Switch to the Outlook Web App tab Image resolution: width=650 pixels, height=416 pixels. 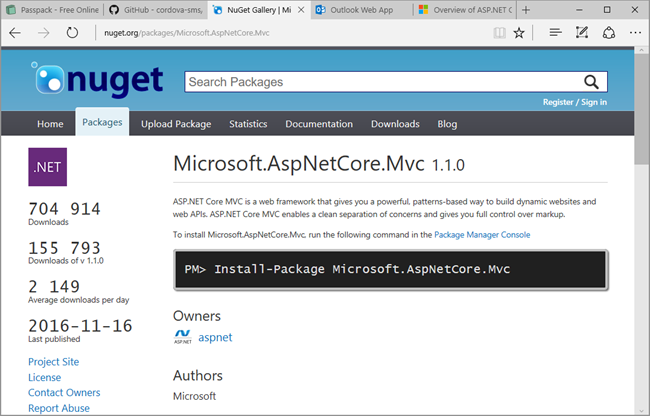tap(361, 10)
